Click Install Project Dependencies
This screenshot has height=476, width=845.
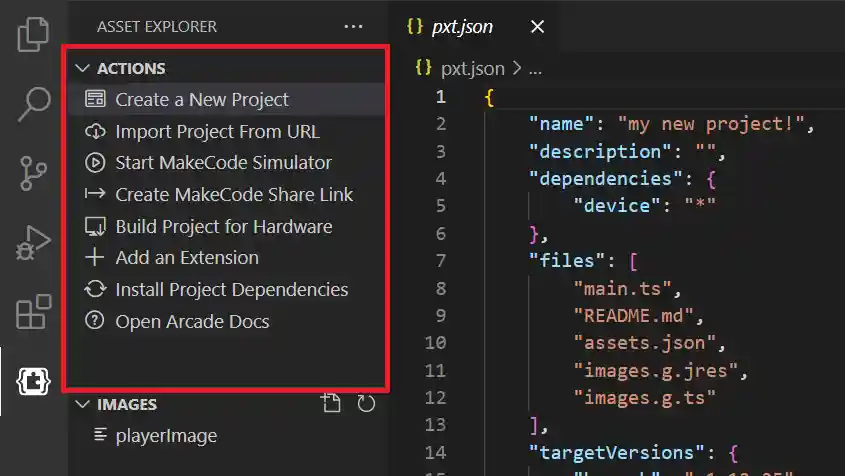[x=225, y=289]
